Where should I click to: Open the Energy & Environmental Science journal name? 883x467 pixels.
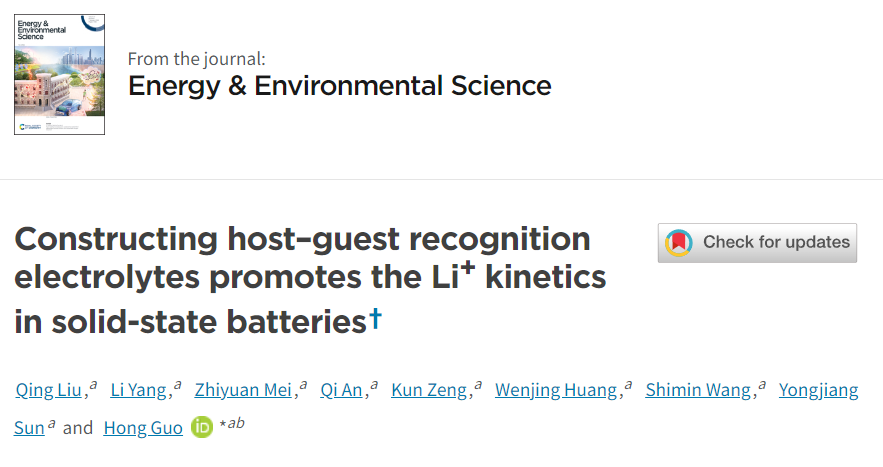pos(340,86)
